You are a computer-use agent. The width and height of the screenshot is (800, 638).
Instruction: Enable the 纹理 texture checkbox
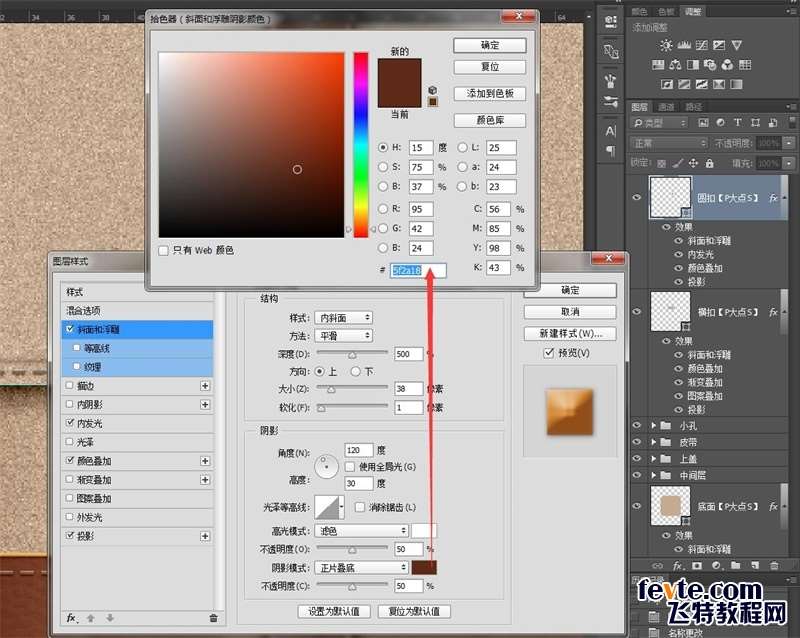coord(77,366)
